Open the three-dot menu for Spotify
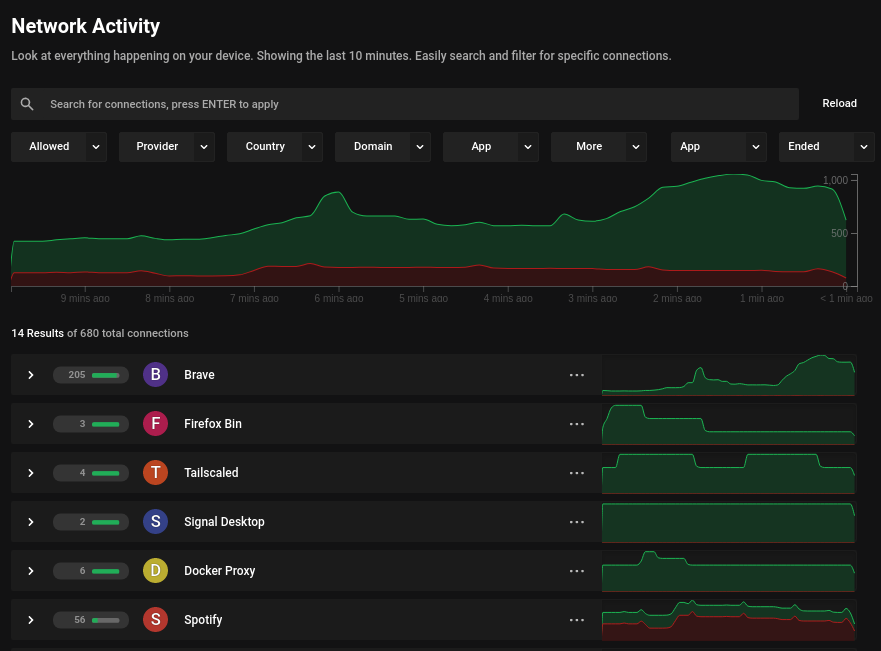 [x=577, y=620]
